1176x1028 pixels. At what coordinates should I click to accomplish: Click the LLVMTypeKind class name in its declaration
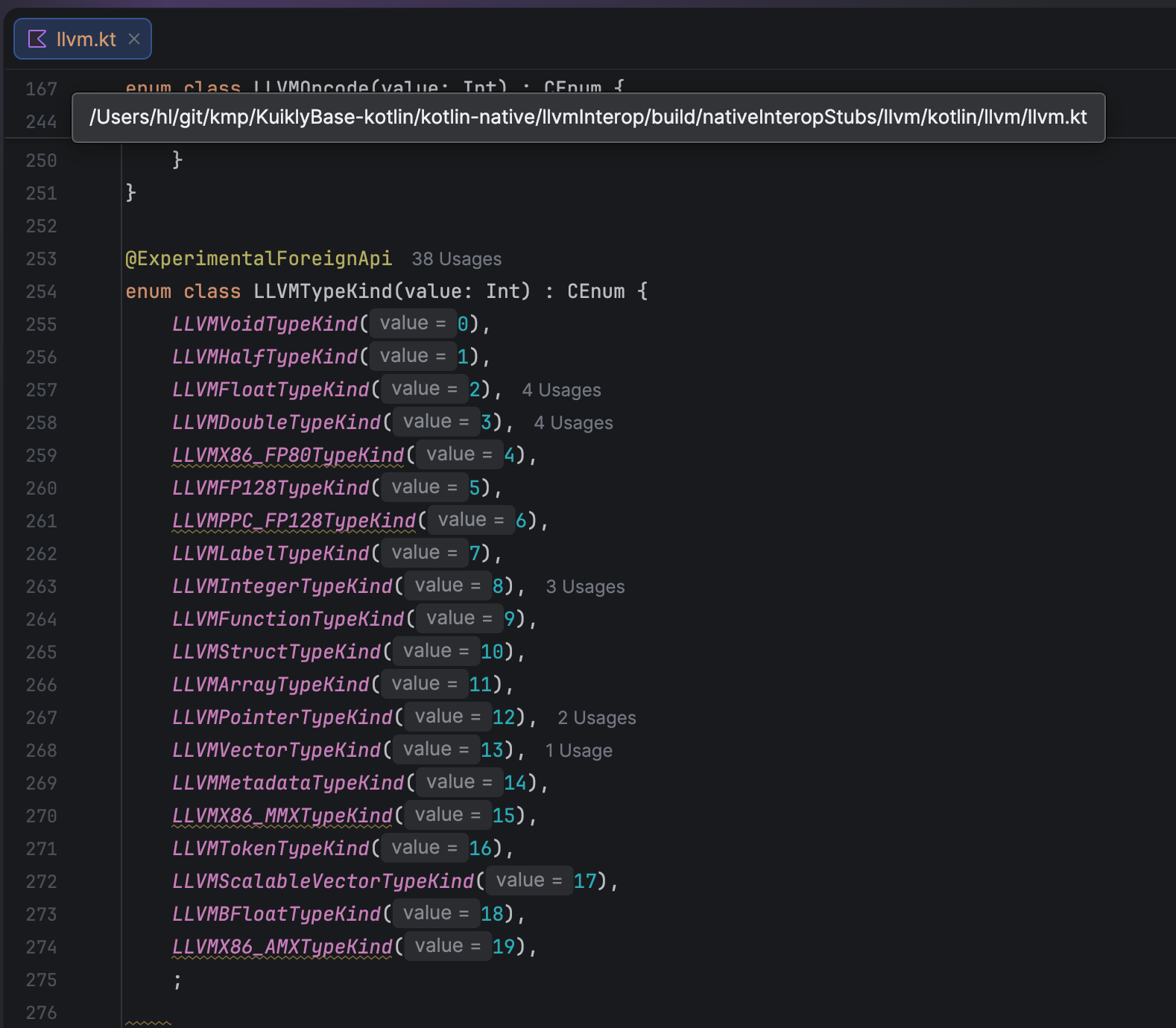point(322,291)
